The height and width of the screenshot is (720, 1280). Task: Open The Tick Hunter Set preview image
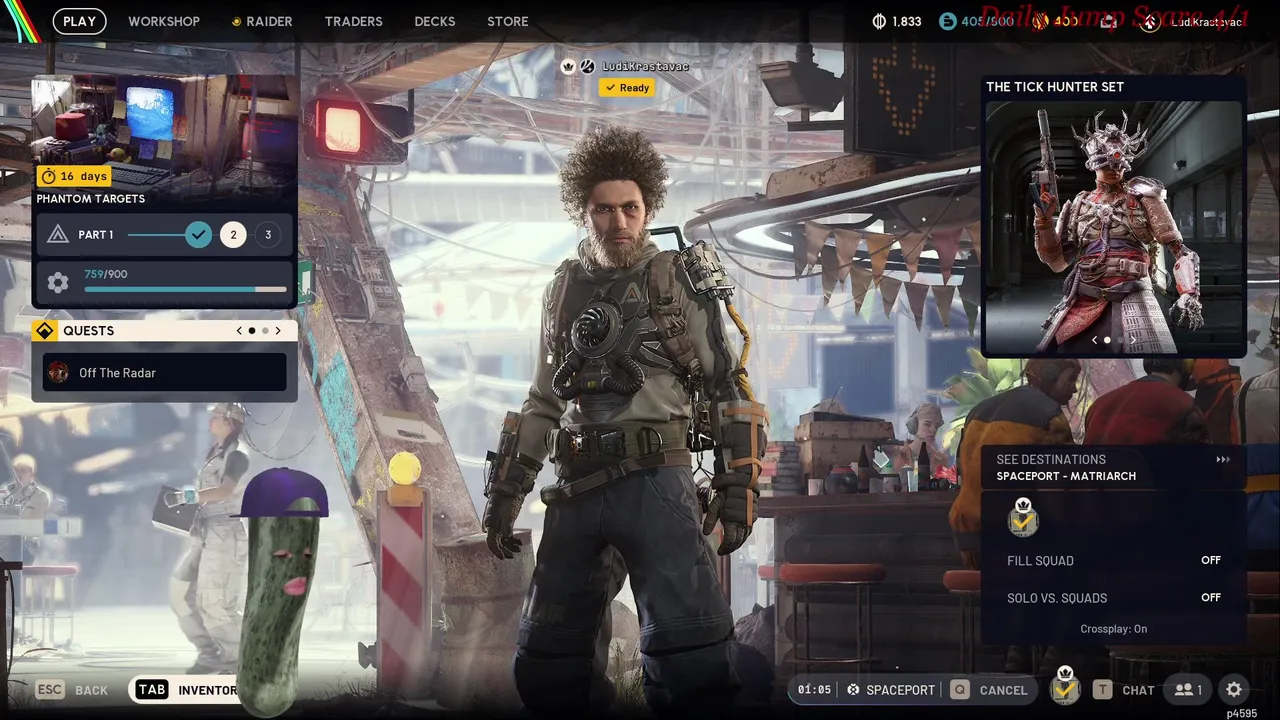point(1114,227)
